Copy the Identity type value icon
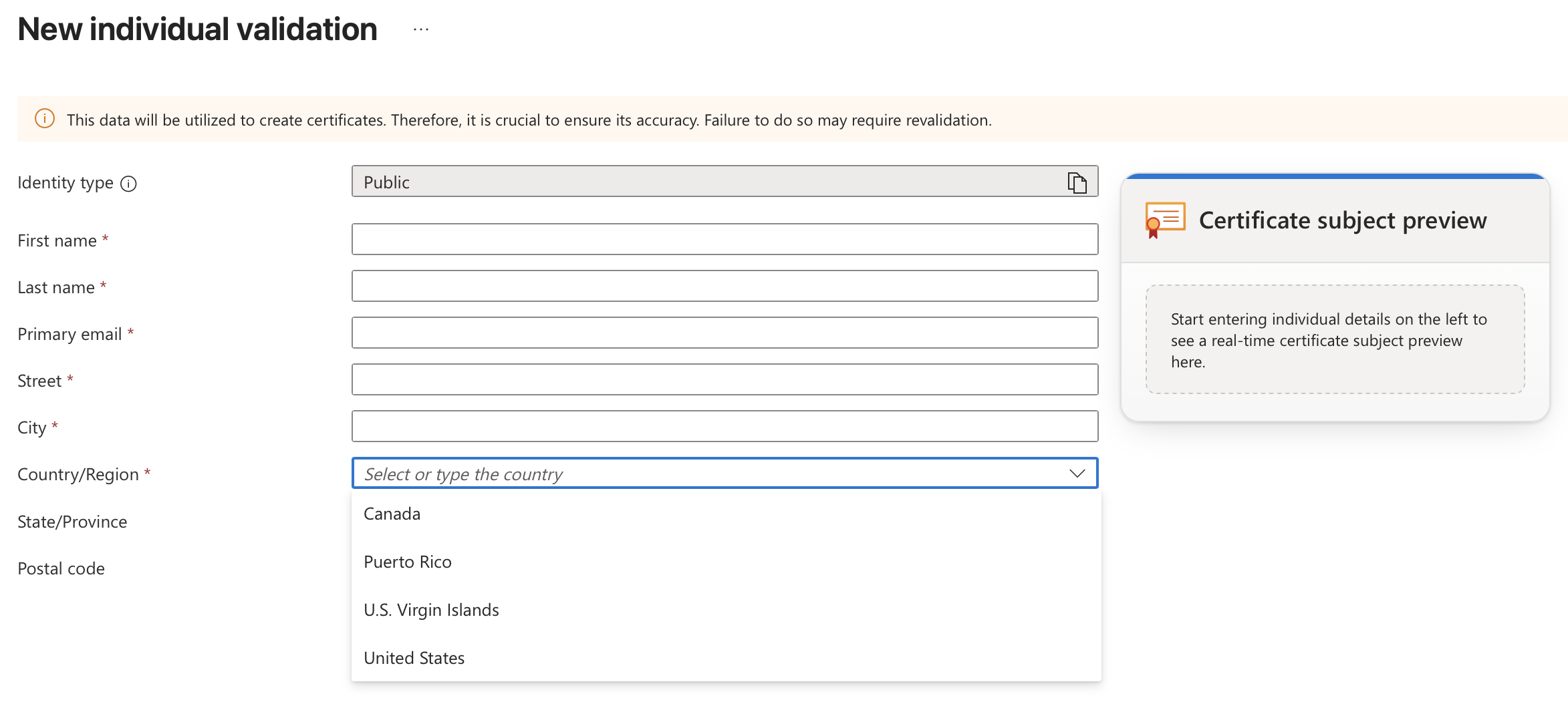Image resolution: width=1568 pixels, height=712 pixels. (1077, 182)
